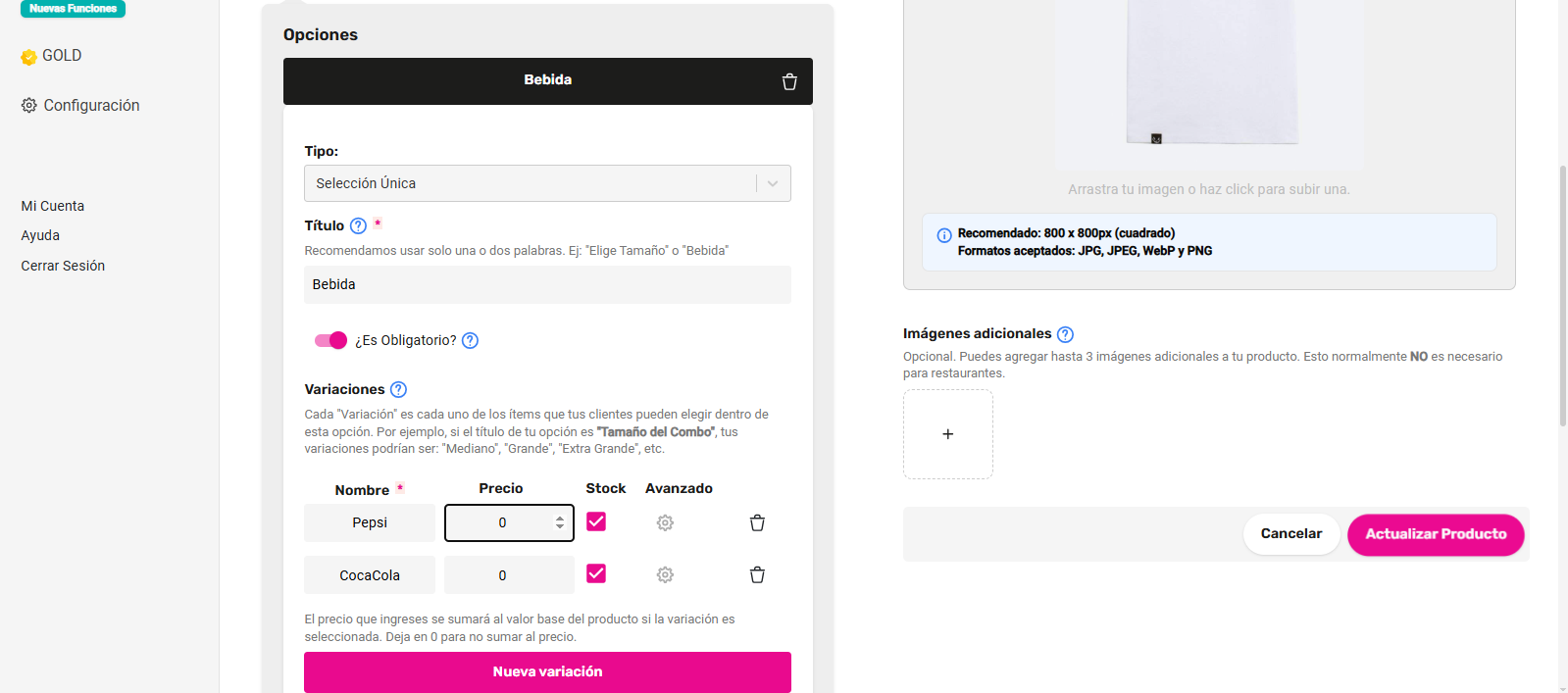Click the Variaciones help icon
Viewport: 1568px width, 693px height.
[x=398, y=390]
